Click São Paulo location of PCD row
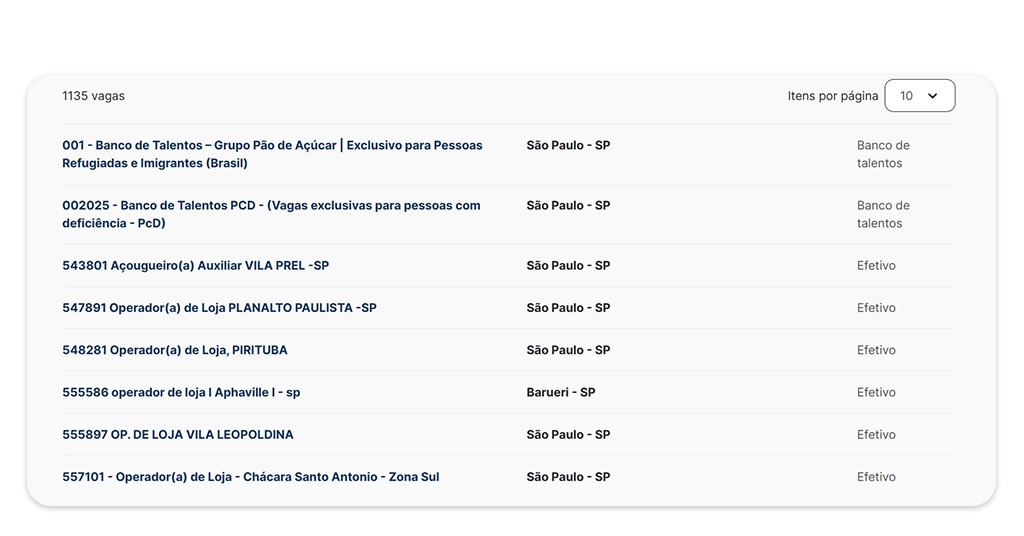 [x=568, y=206]
